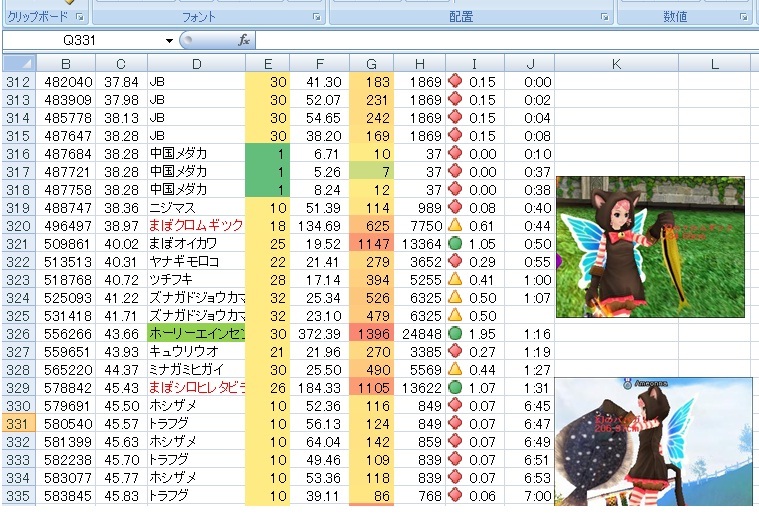Click the red diamond icon in row 312
The height and width of the screenshot is (519, 759).
455,80
